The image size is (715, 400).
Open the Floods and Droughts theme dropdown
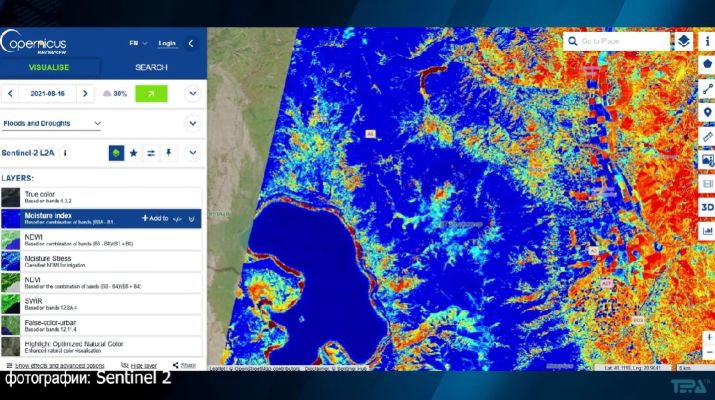coord(52,124)
